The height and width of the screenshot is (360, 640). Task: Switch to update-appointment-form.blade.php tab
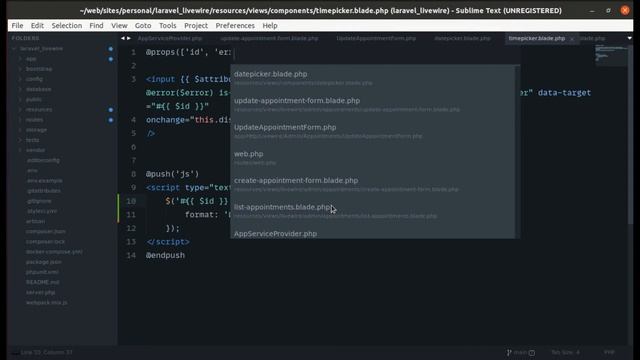point(269,38)
